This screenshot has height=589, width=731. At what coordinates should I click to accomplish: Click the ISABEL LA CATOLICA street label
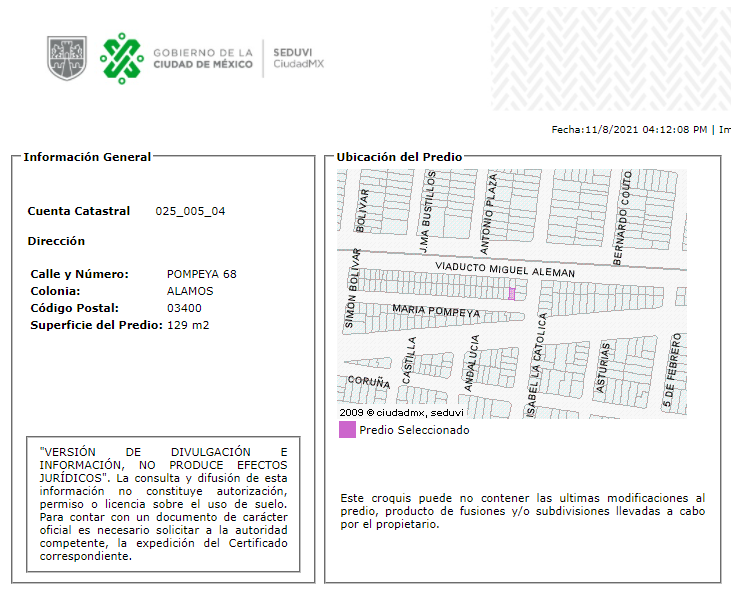(x=537, y=365)
